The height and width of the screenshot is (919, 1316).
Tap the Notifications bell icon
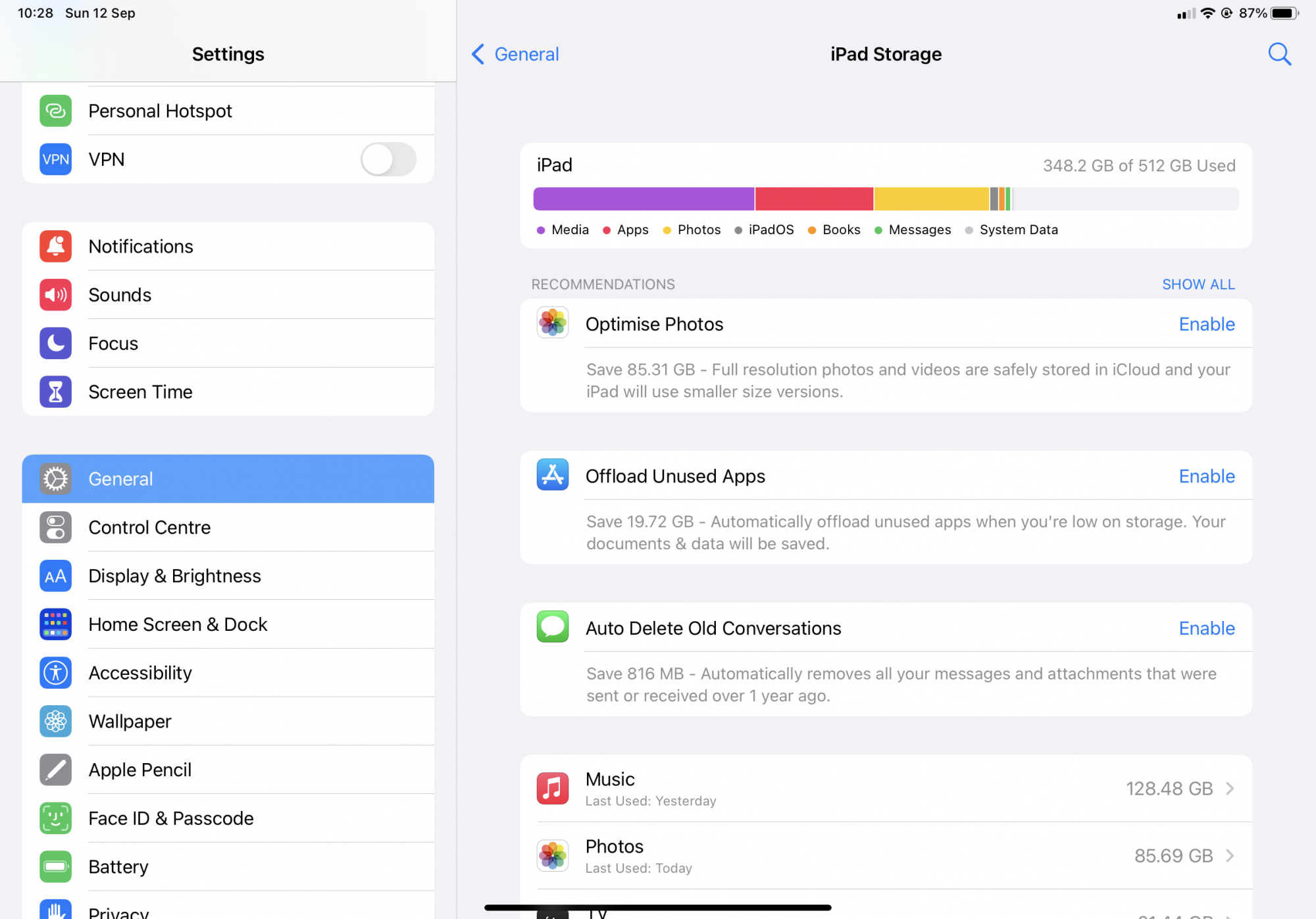pos(55,247)
